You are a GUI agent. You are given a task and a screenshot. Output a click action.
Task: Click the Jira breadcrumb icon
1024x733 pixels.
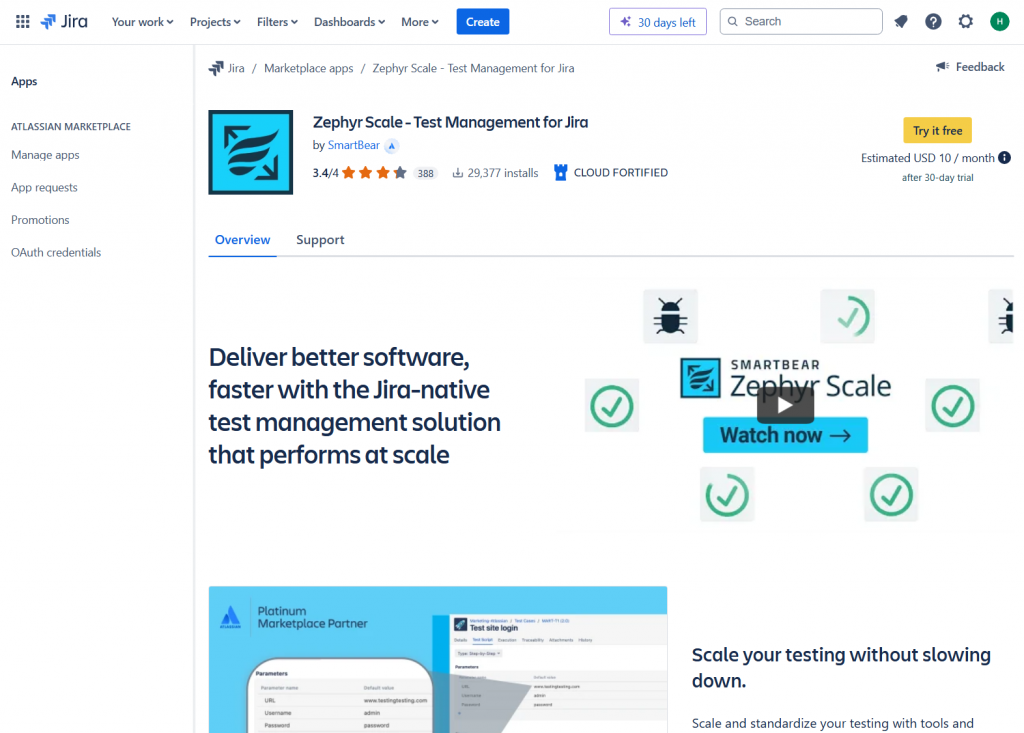216,68
